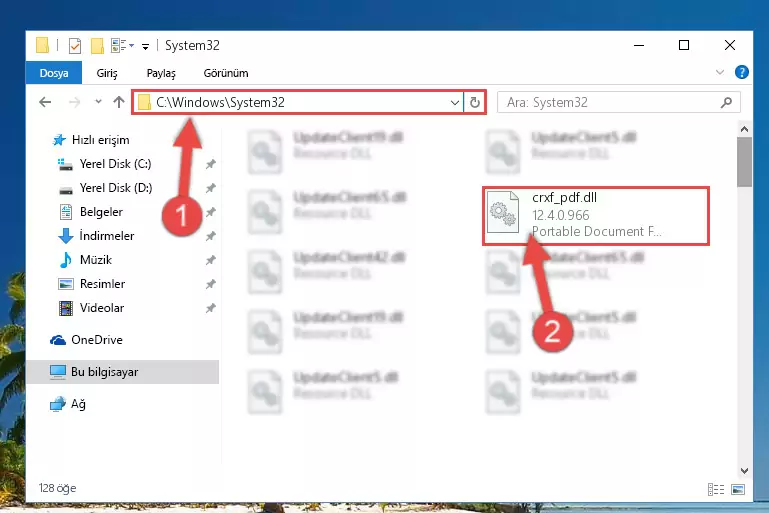Open the Customize Quick Access Toolbar arrow
Screen dimensions: 769x513
click(145, 47)
